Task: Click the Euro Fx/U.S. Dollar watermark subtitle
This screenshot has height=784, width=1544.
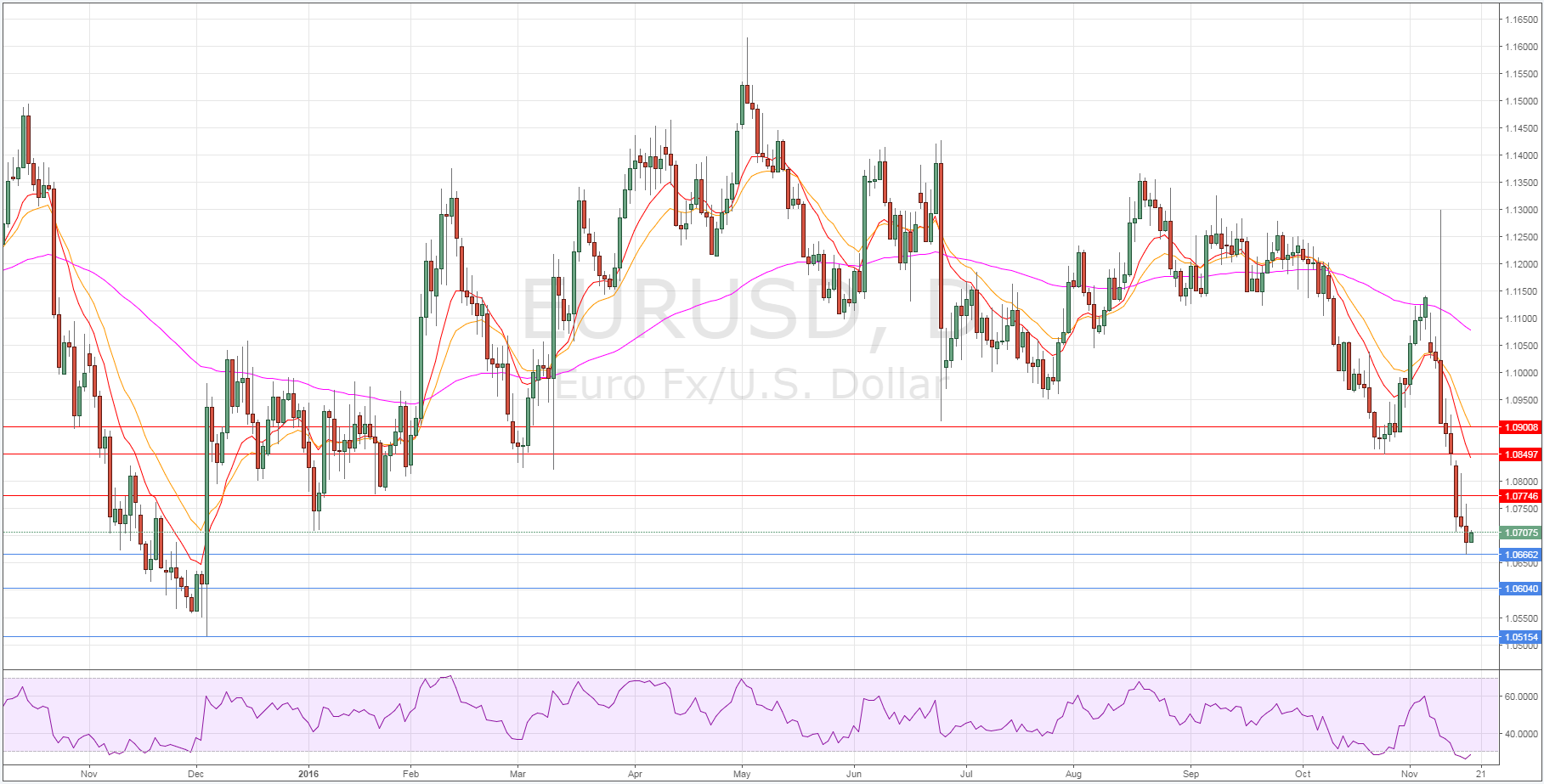Action: point(749,385)
